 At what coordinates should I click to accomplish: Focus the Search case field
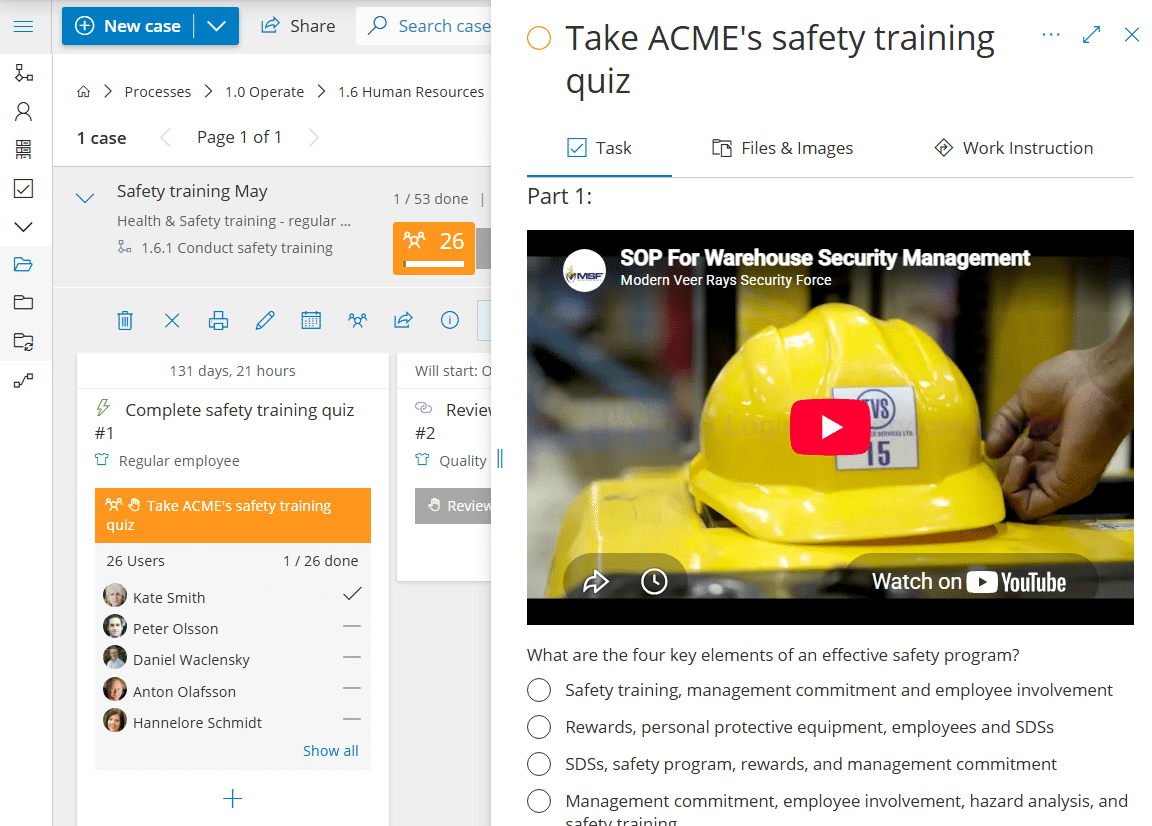[x=425, y=26]
